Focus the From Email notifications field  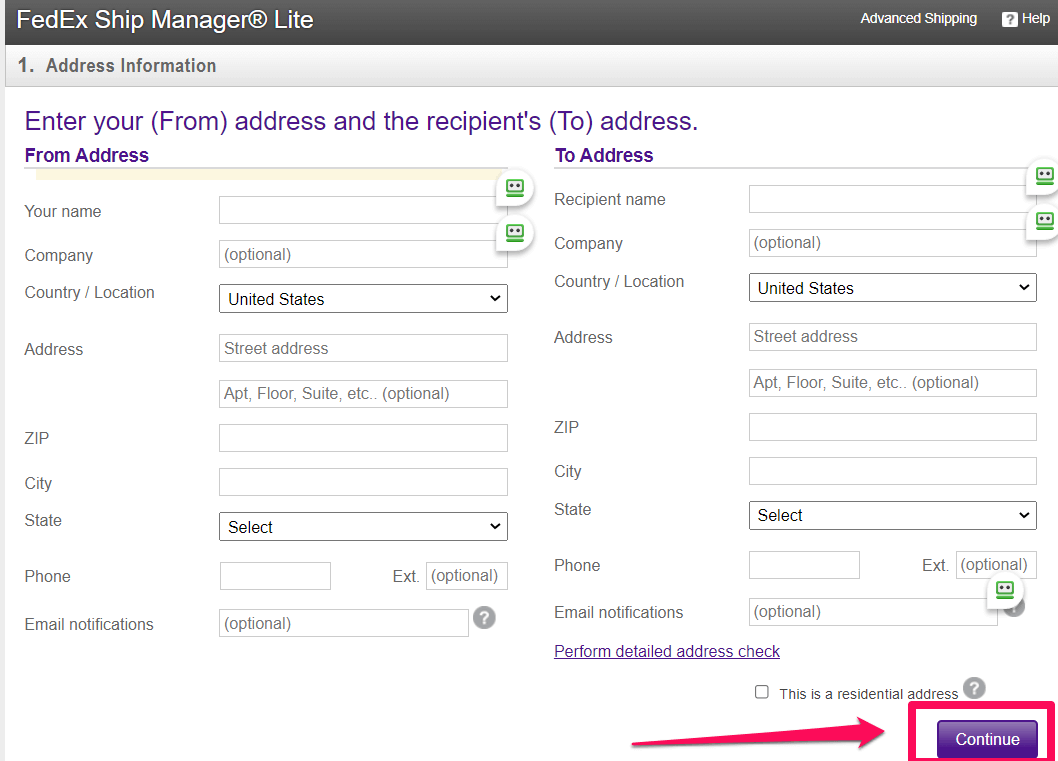point(344,623)
